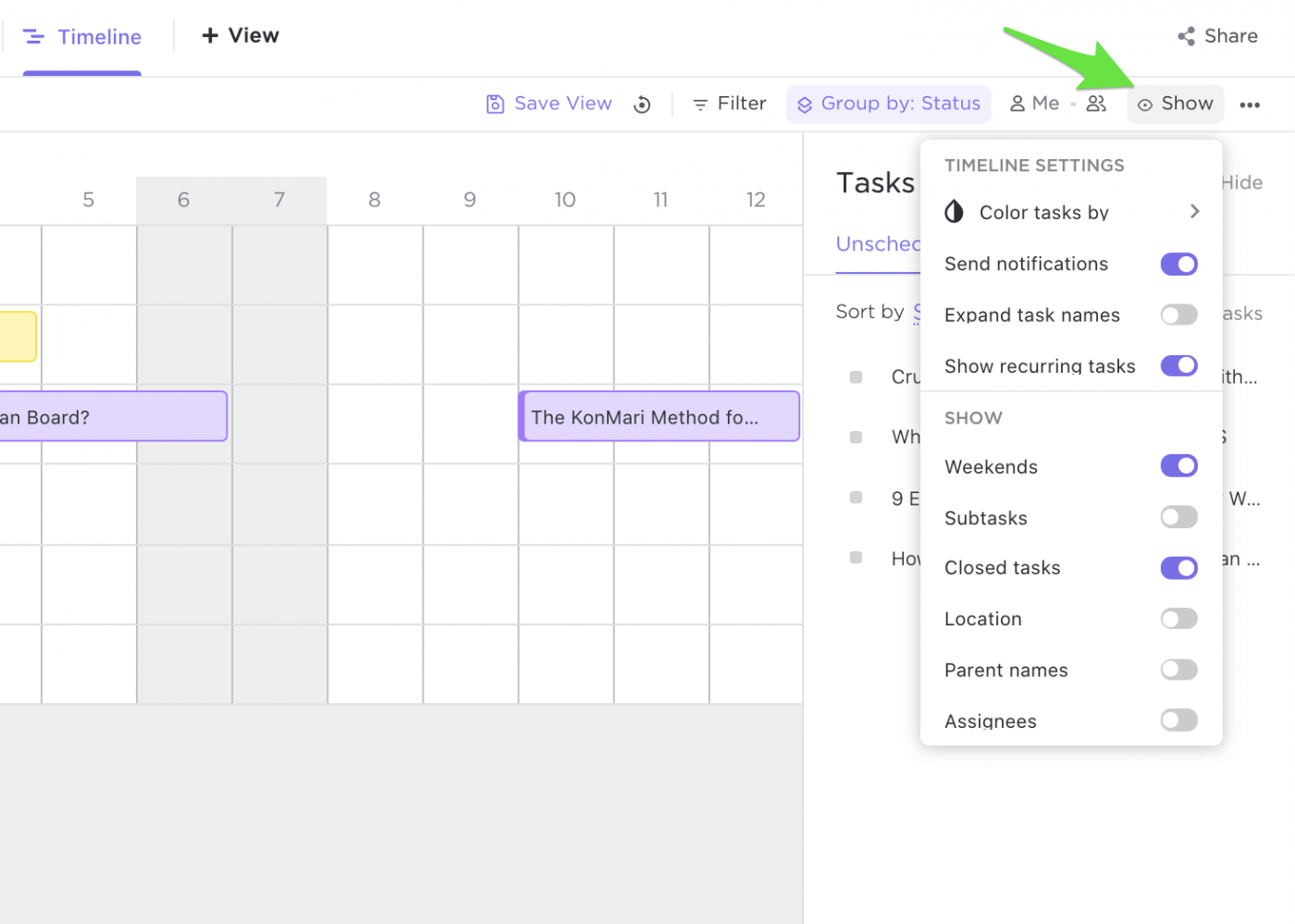Click the three-dot more options icon

[1250, 105]
